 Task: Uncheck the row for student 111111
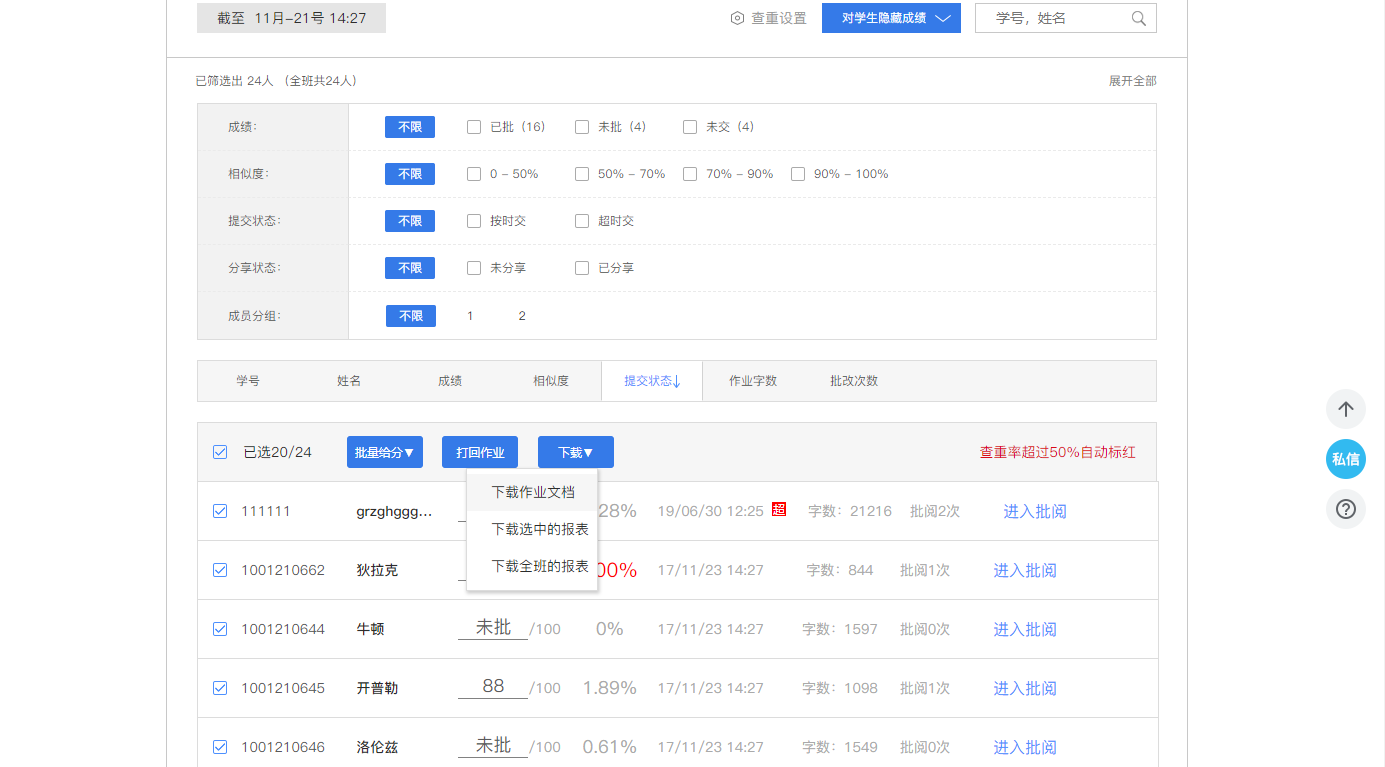pyautogui.click(x=220, y=511)
